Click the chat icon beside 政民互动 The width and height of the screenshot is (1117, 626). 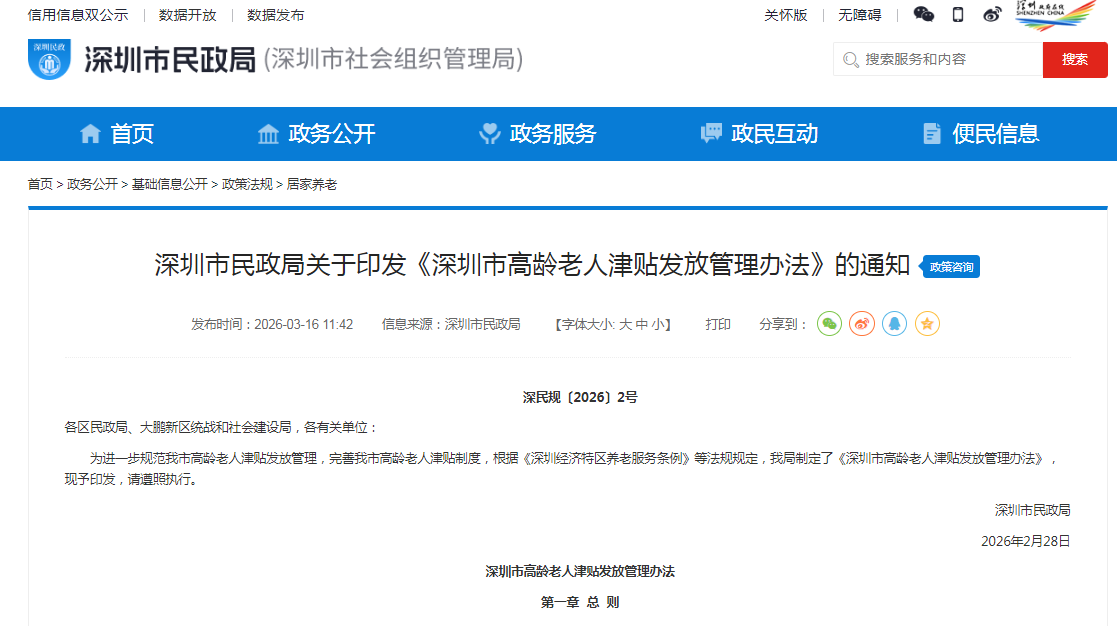tap(711, 133)
